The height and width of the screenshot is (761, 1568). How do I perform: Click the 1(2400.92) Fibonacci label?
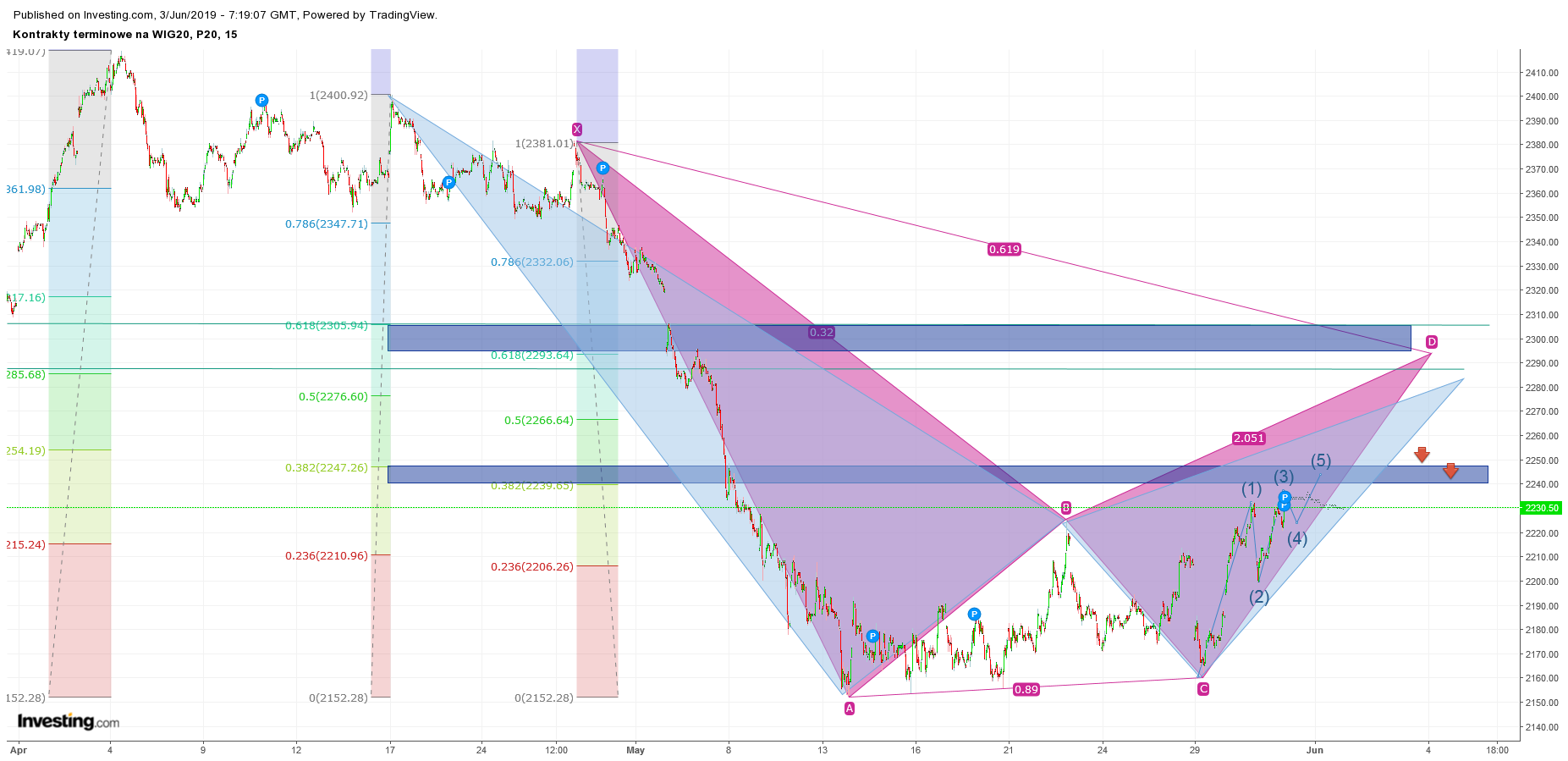tap(338, 96)
